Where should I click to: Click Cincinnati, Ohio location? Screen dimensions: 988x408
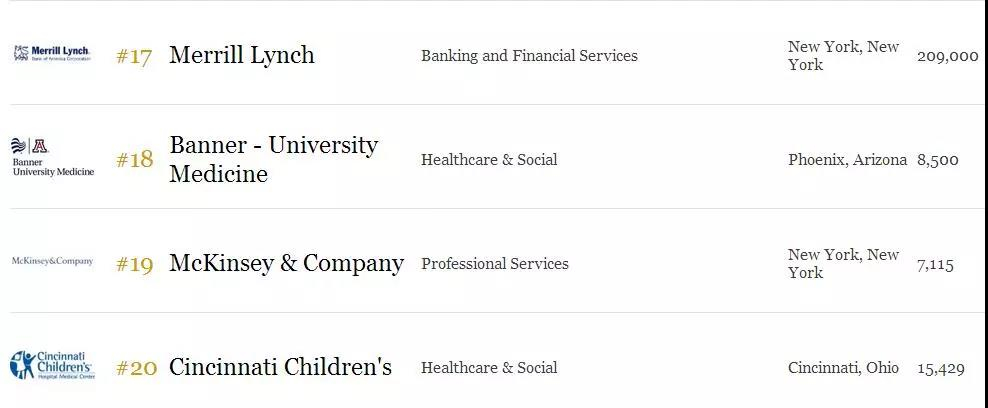point(843,368)
